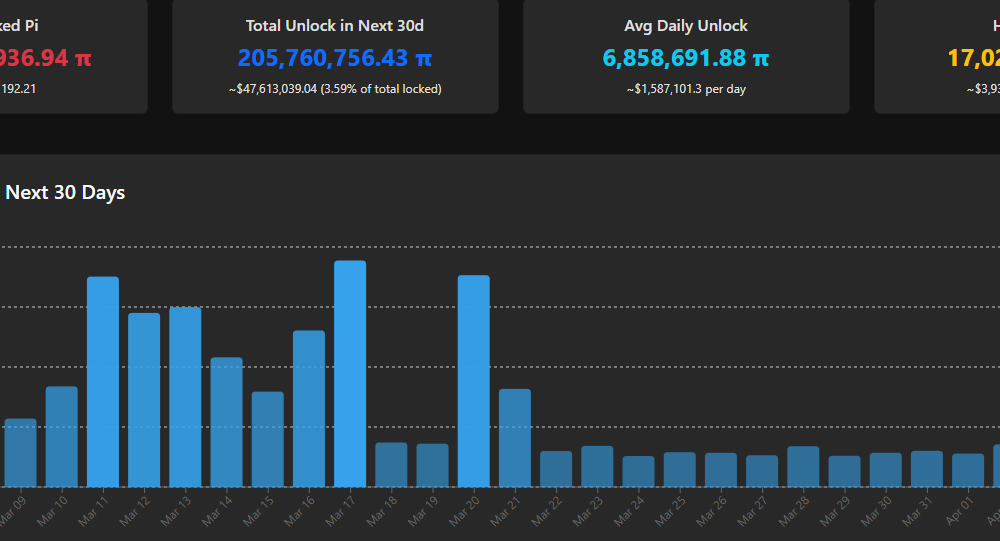This screenshot has height=541, width=1000.
Task: Select the Mar 21 bar
Action: pyautogui.click(x=515, y=438)
